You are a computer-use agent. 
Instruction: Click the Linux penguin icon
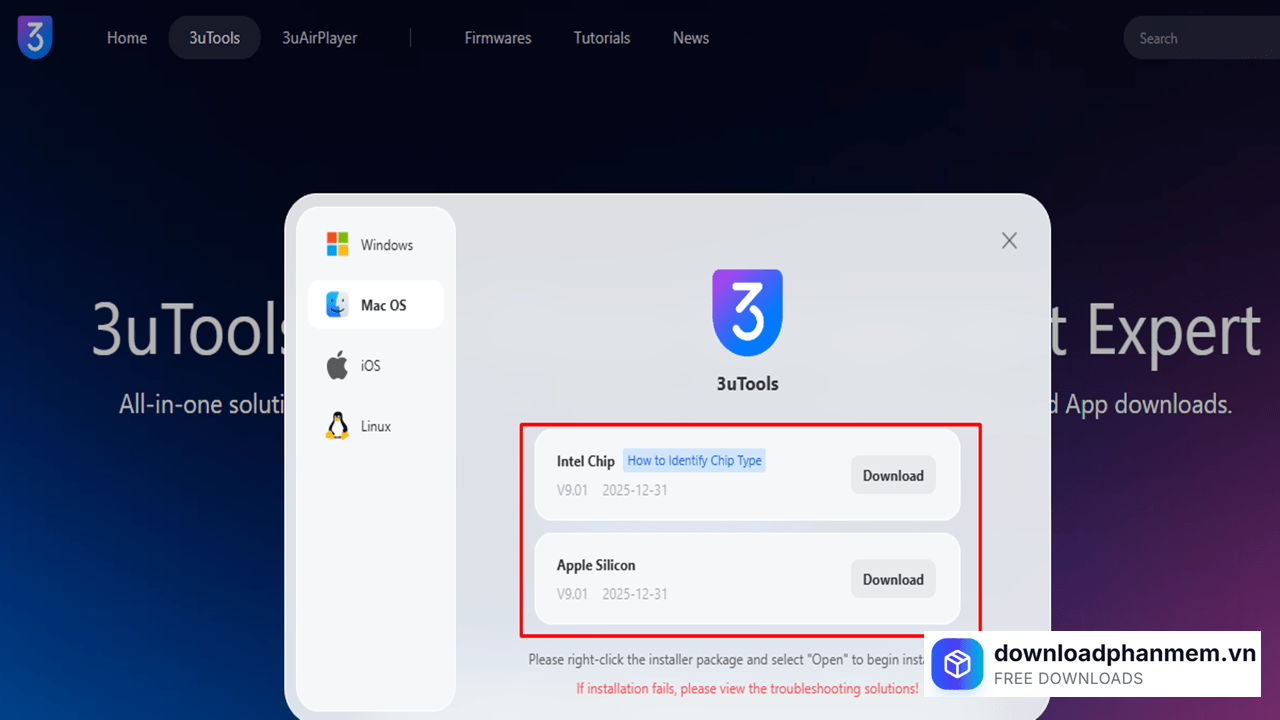point(338,426)
